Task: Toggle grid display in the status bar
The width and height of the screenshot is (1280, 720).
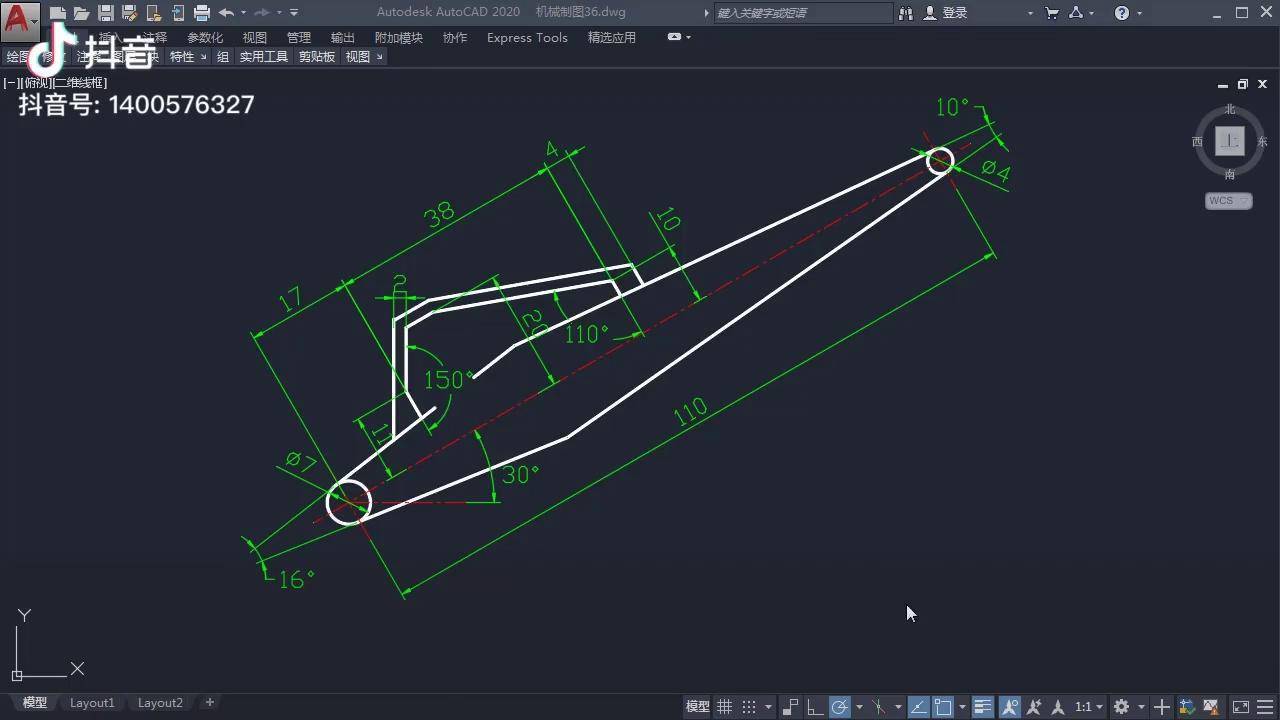Action: [x=725, y=707]
